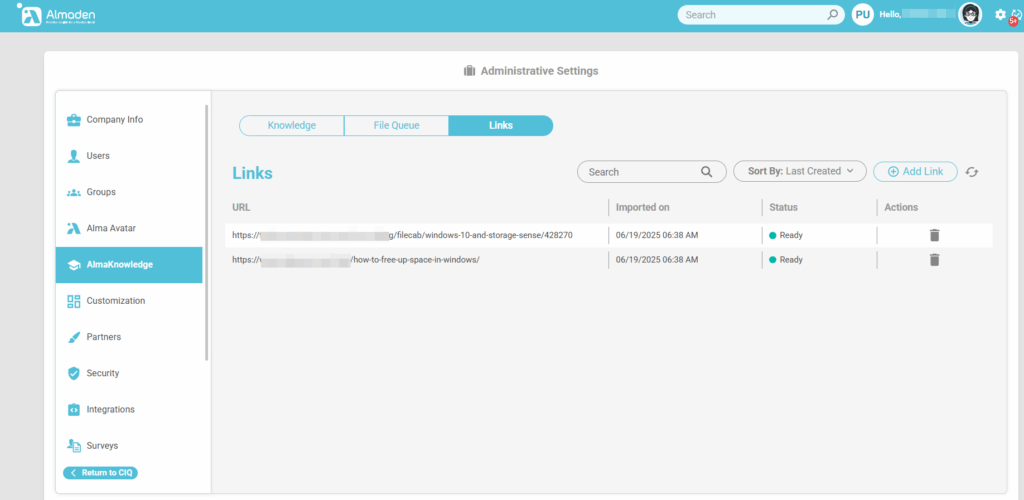Click the PU user initials badge
This screenshot has height=500, width=1024.
(862, 15)
